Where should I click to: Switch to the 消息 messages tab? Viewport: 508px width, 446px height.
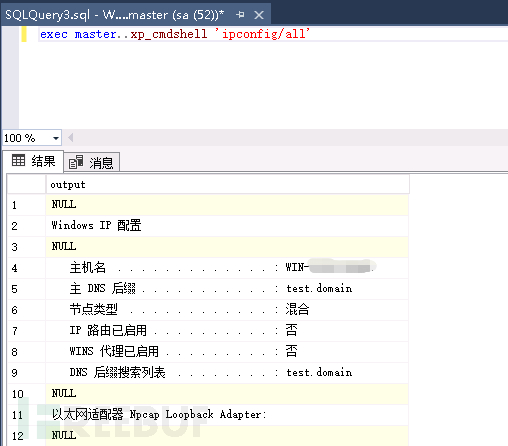[91, 163]
